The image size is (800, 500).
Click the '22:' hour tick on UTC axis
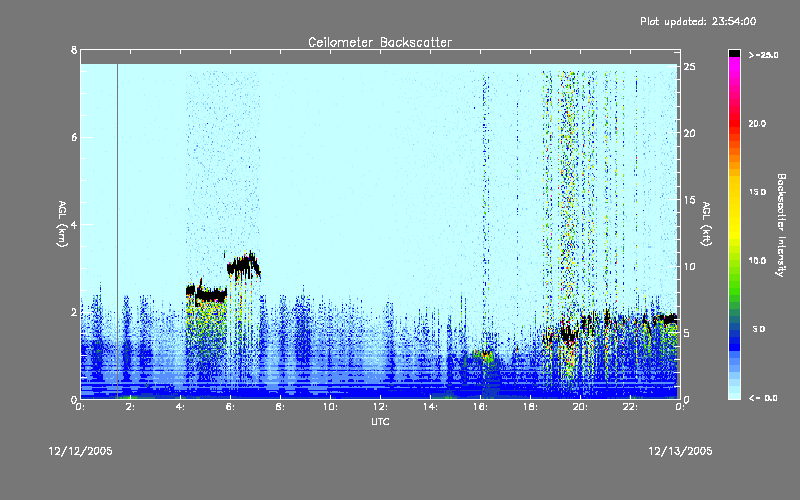point(630,407)
